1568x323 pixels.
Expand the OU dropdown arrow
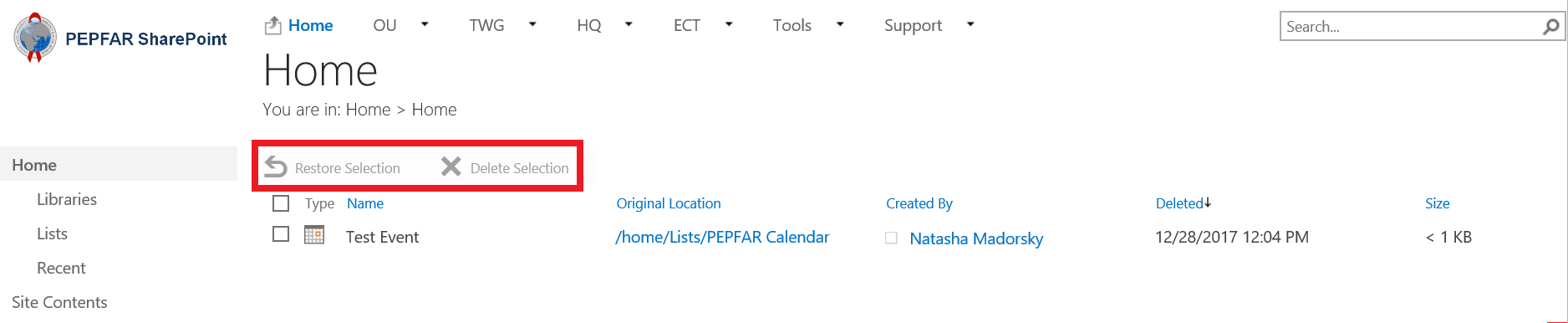pyautogui.click(x=425, y=24)
